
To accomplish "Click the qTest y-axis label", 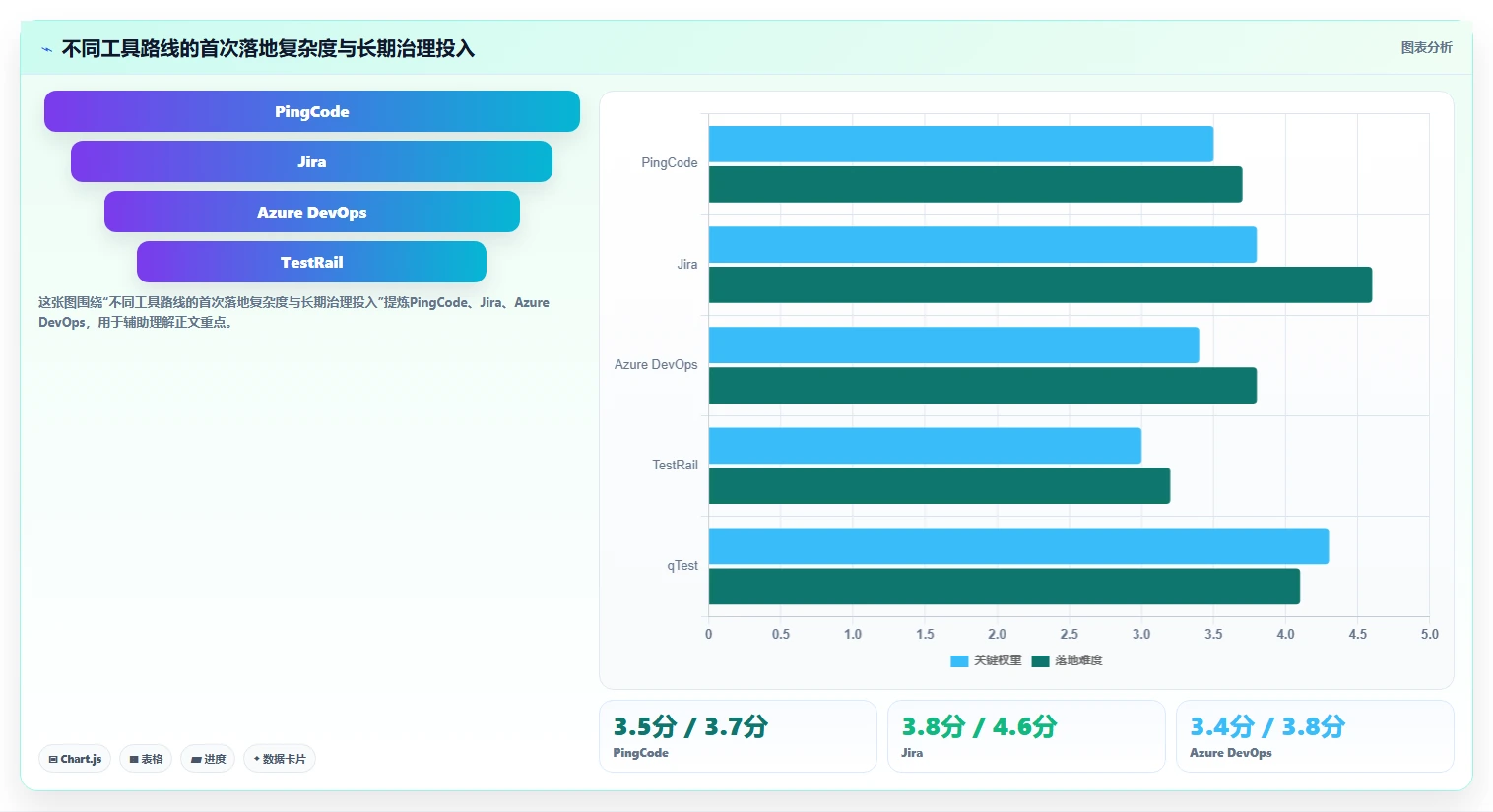I will (x=682, y=566).
